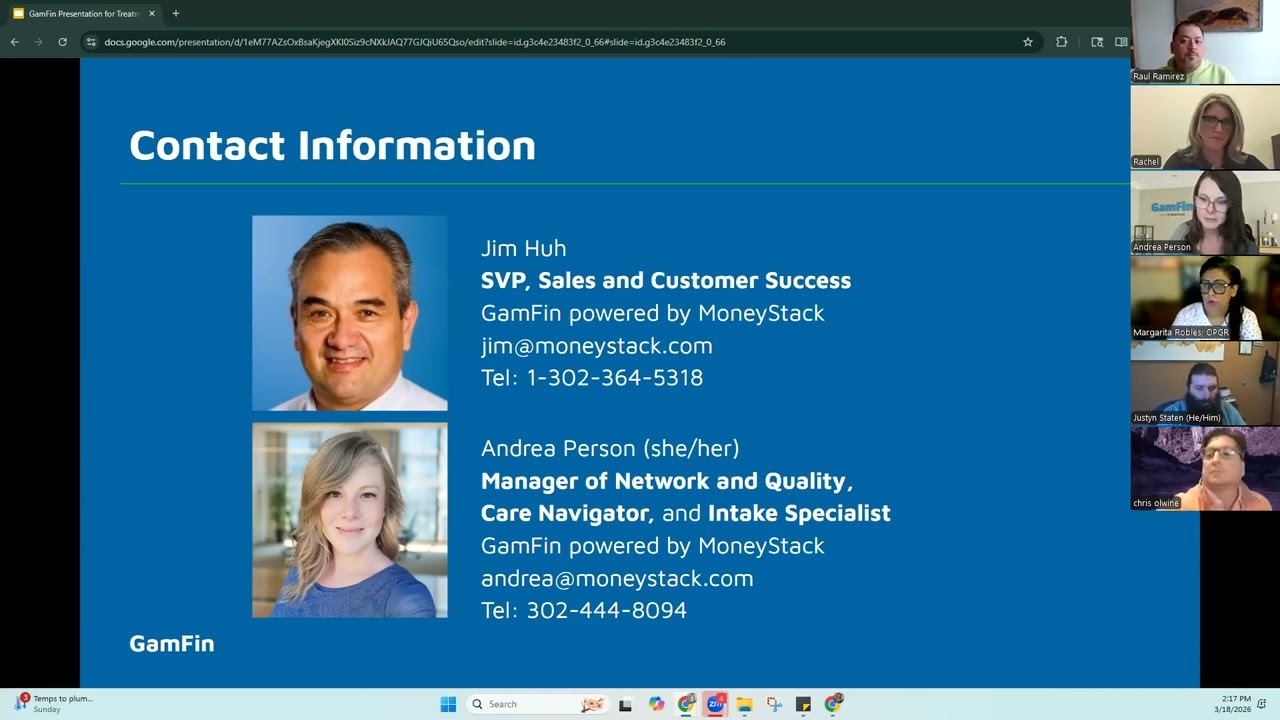The height and width of the screenshot is (720, 1280).
Task: Toggle the browser side panel icon
Action: (x=1121, y=42)
